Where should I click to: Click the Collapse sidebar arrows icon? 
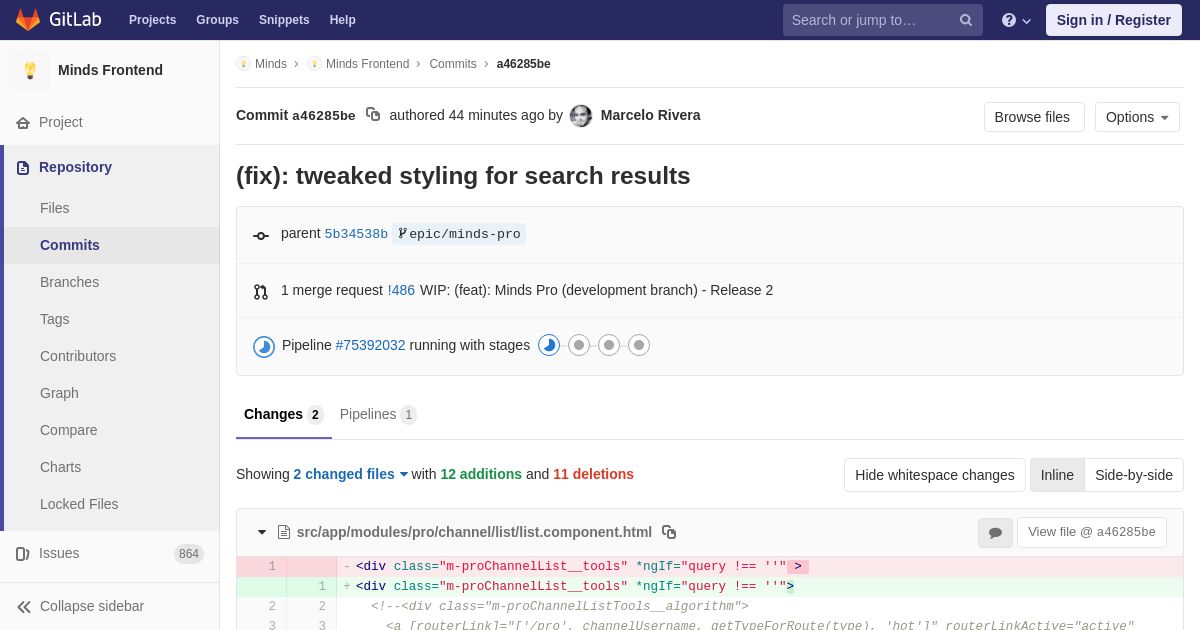coord(24,607)
